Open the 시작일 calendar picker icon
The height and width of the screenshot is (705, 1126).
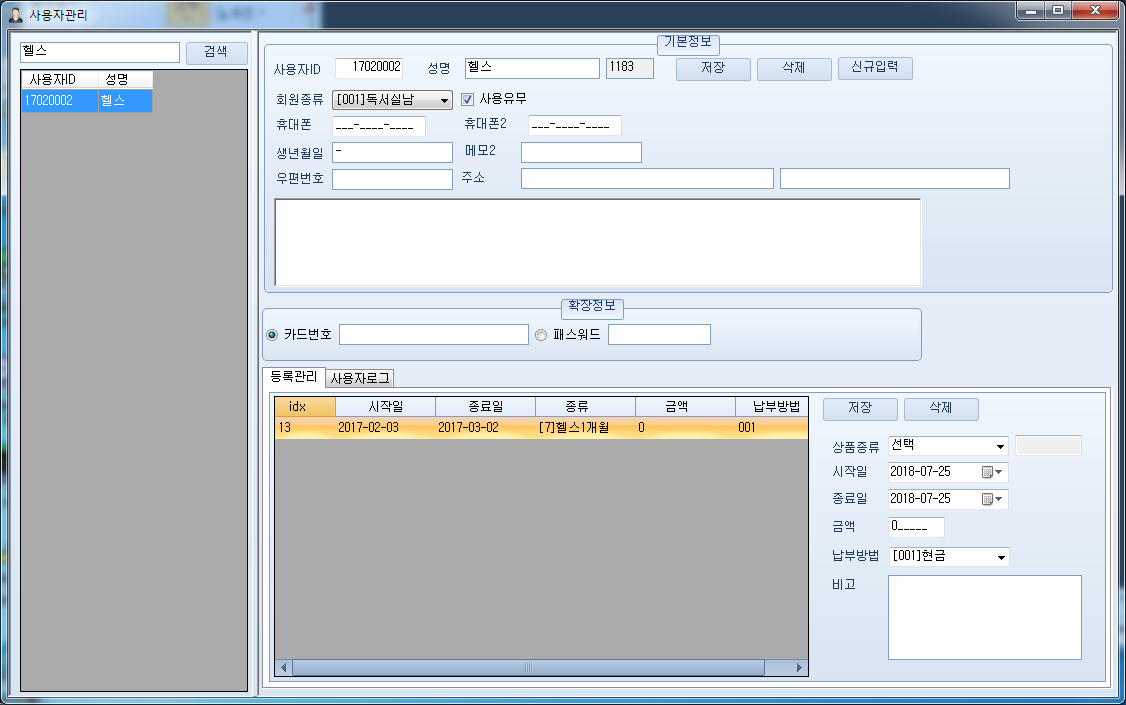point(985,472)
